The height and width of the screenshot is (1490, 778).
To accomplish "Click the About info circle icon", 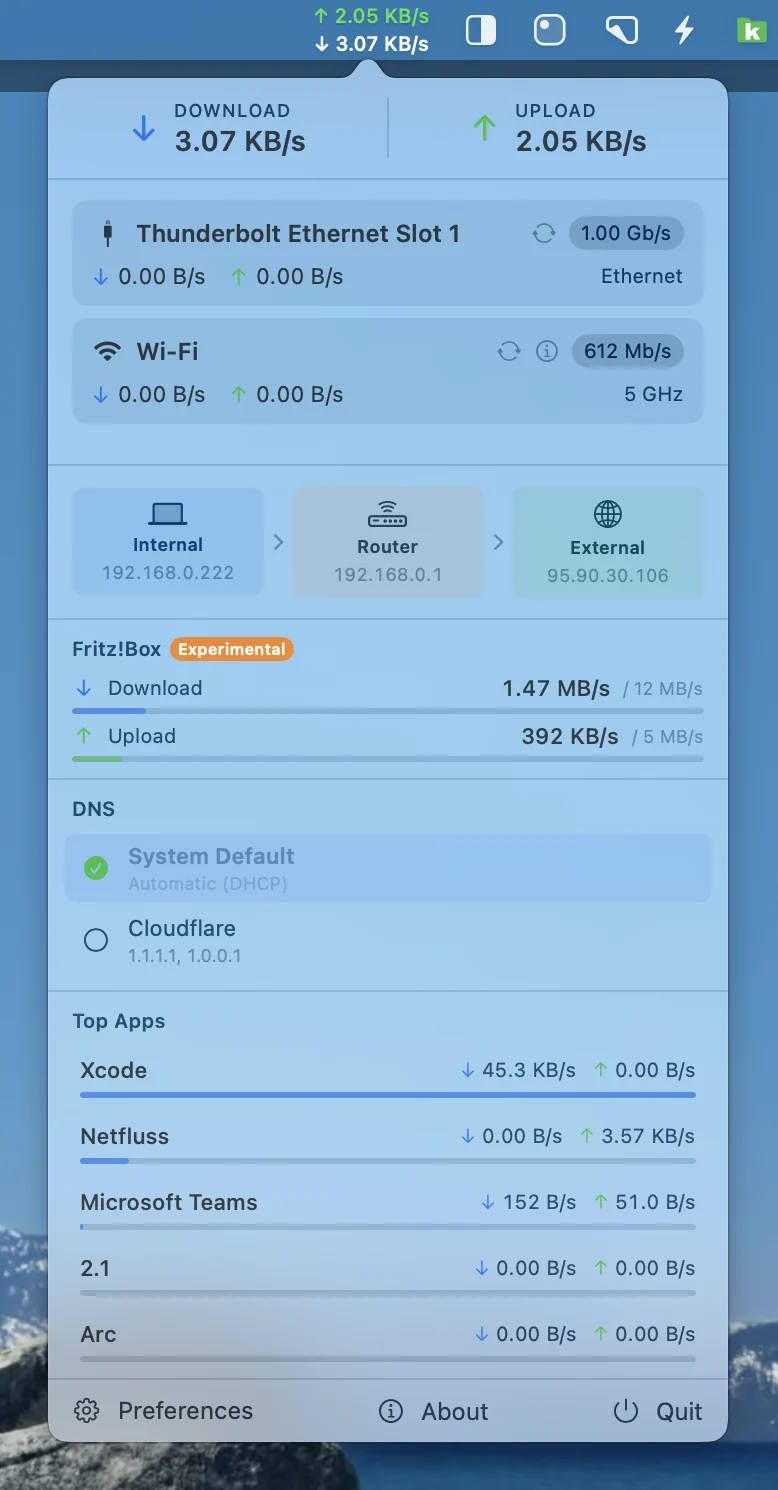I will pos(391,1411).
